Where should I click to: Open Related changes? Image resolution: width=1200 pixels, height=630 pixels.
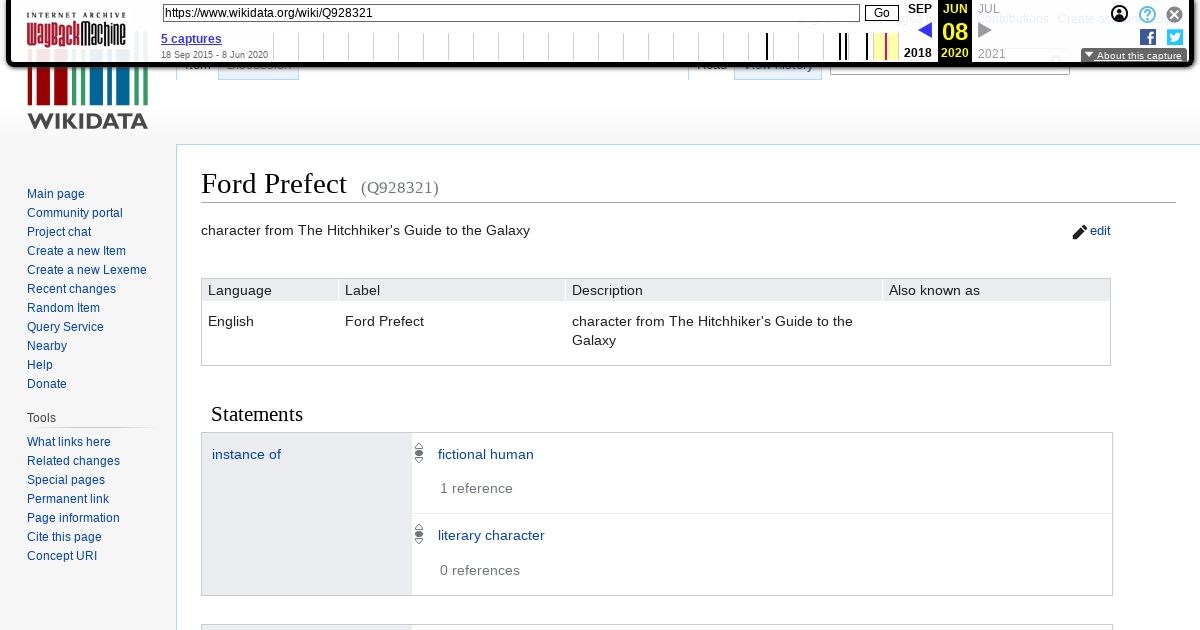click(x=73, y=461)
